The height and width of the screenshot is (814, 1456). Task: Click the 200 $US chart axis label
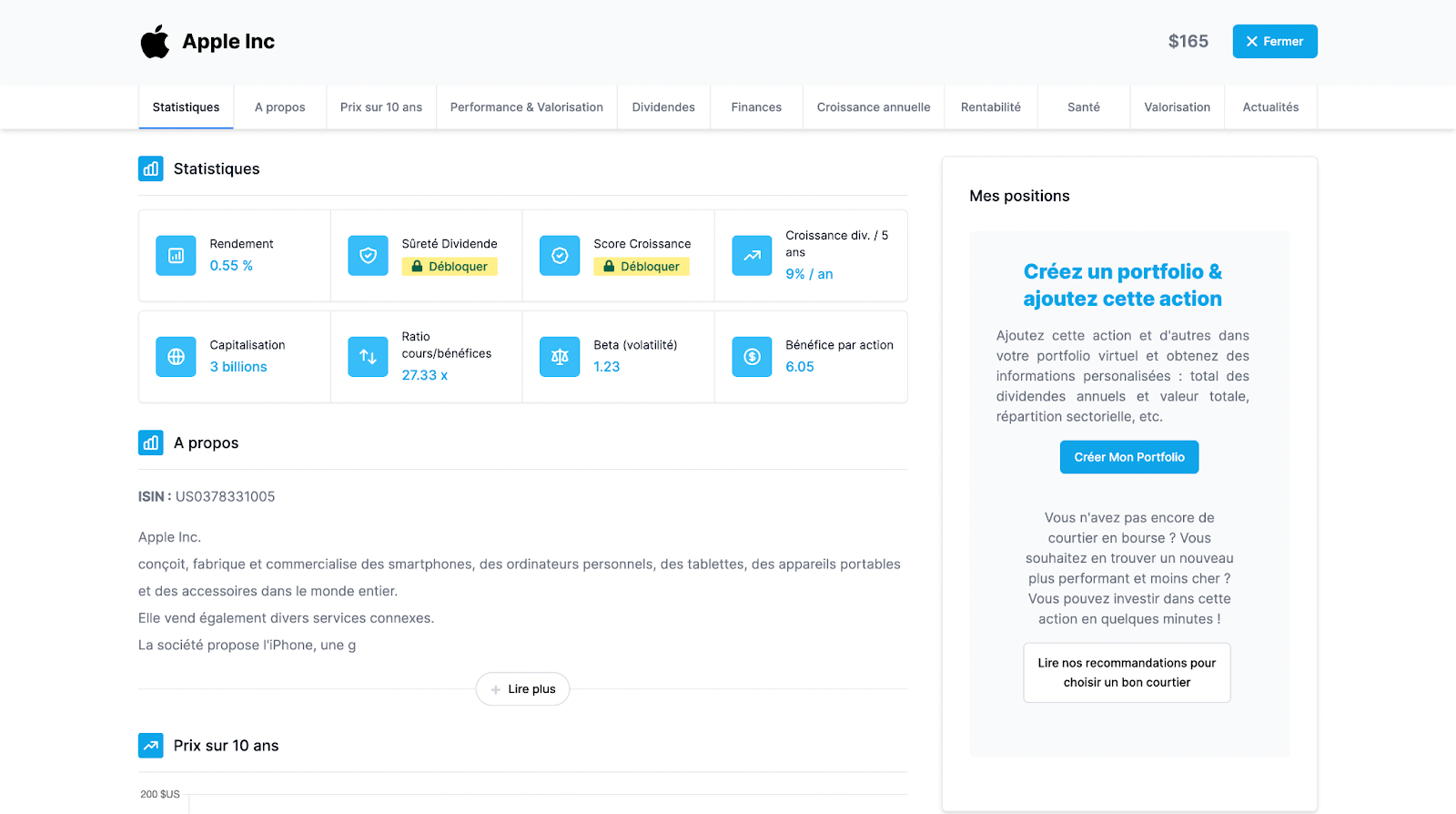coord(160,794)
